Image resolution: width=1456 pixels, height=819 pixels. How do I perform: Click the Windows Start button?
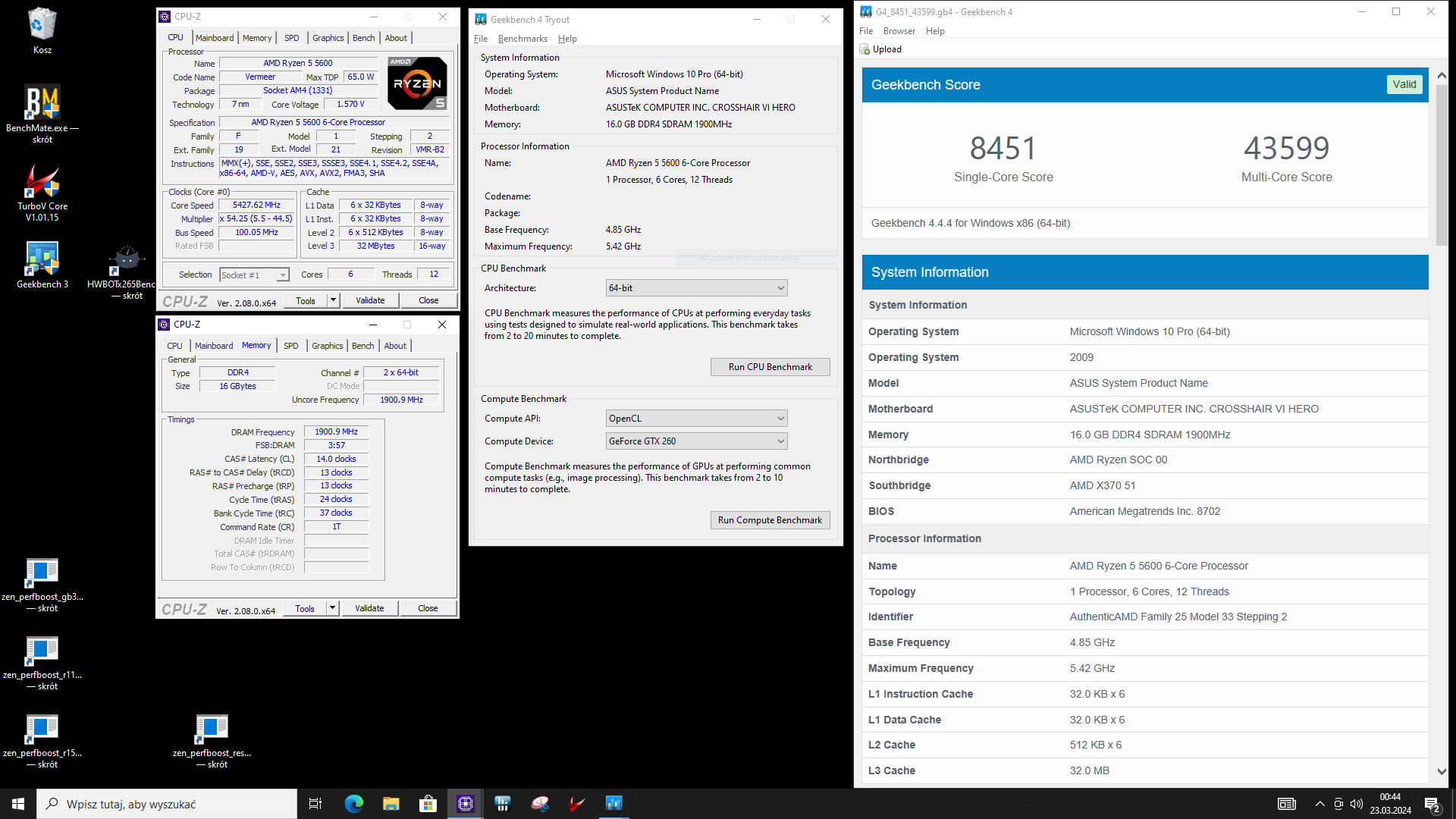tap(18, 804)
